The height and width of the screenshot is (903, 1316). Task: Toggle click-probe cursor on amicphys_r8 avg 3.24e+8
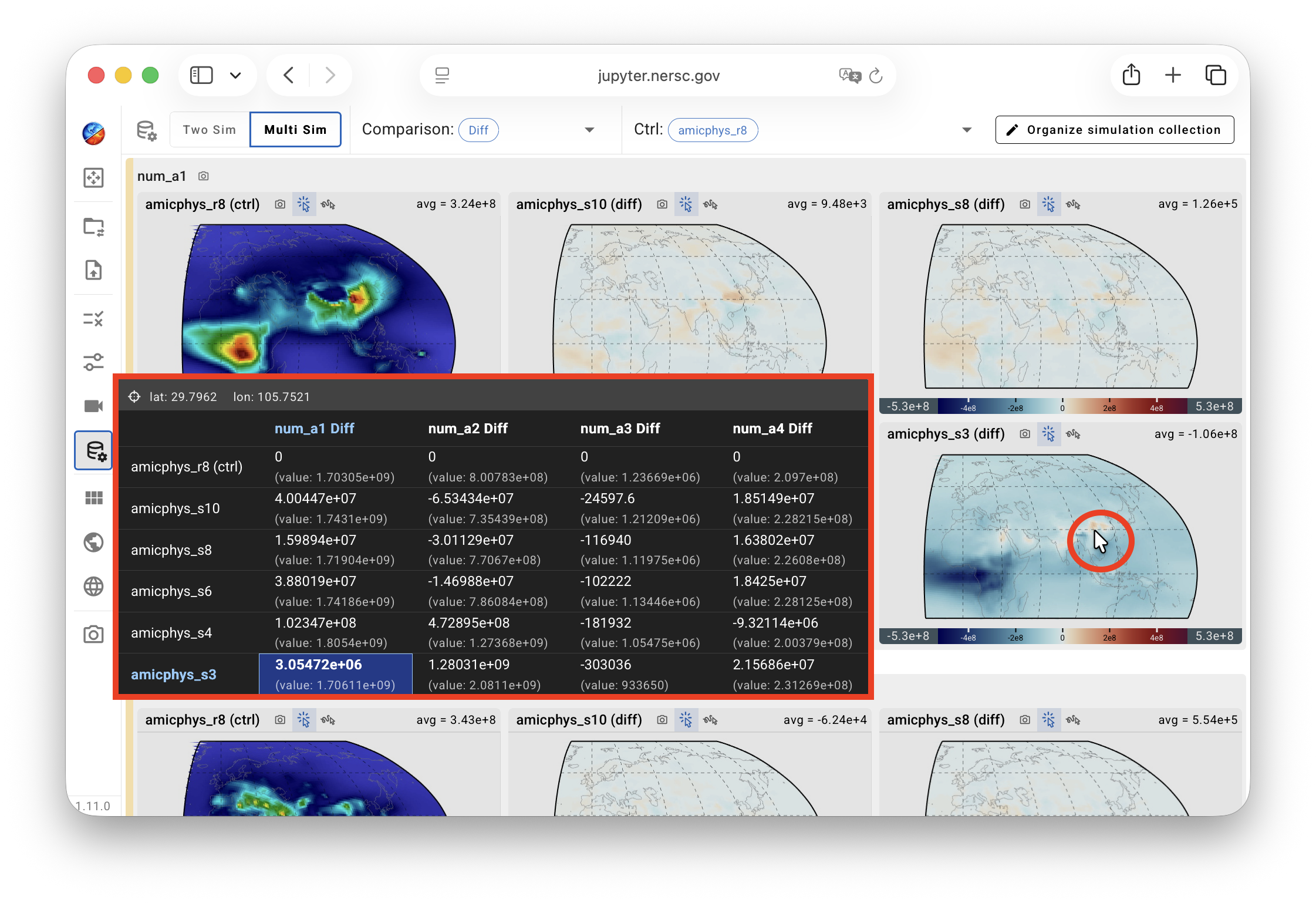304,204
